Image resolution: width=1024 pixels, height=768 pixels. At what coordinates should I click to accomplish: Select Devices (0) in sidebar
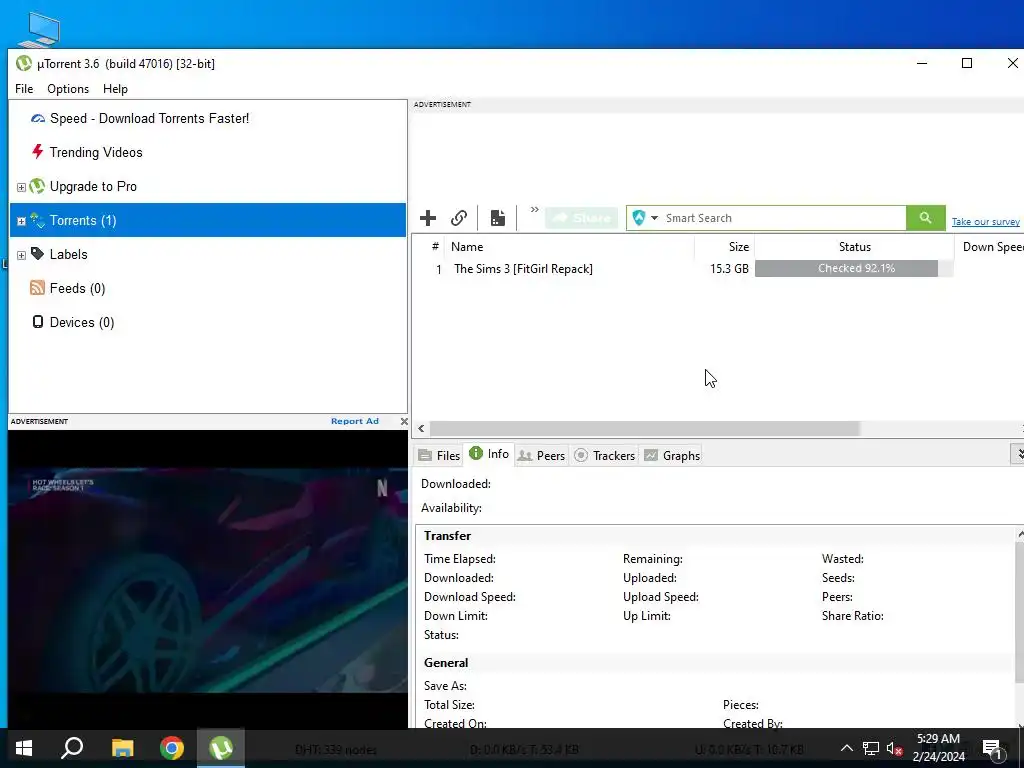(x=82, y=322)
